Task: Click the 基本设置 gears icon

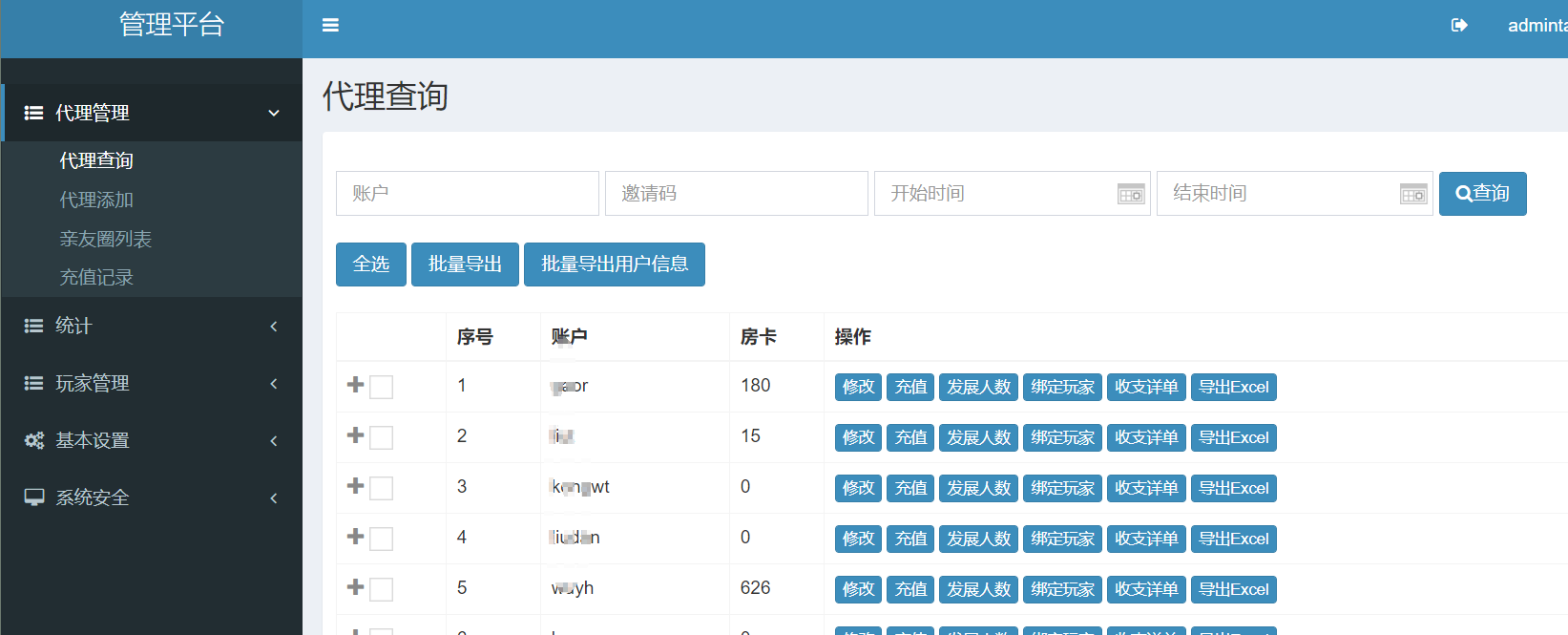Action: click(x=34, y=440)
